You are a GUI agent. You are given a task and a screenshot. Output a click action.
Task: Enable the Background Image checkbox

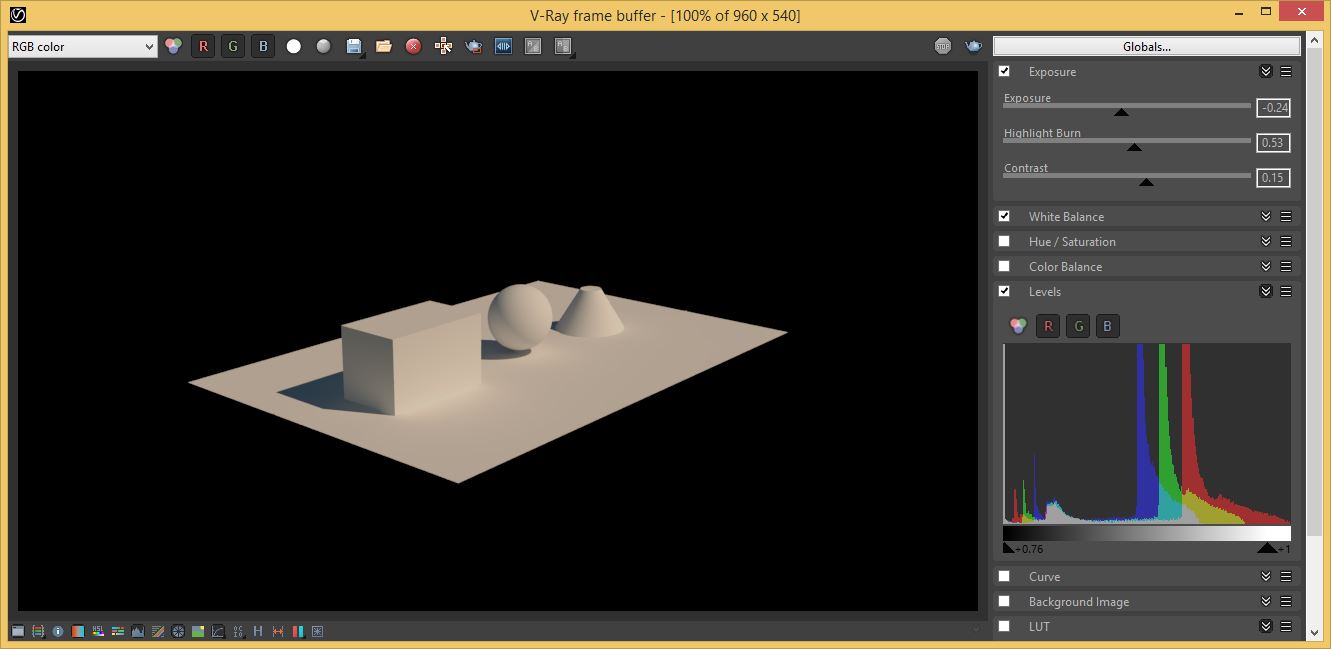[x=1004, y=601]
